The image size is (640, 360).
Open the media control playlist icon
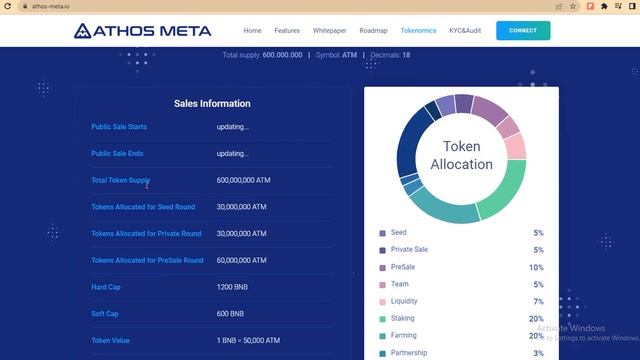tap(618, 6)
